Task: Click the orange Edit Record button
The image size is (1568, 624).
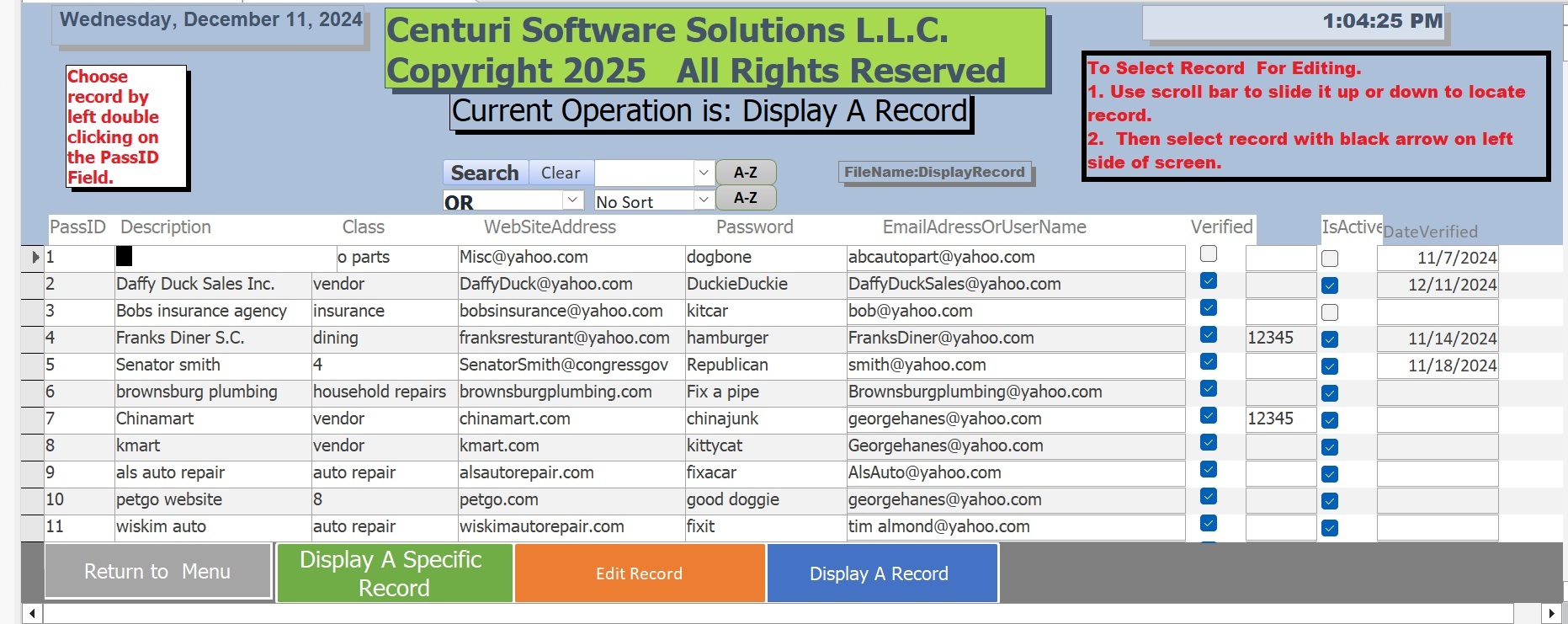Action: [x=640, y=573]
